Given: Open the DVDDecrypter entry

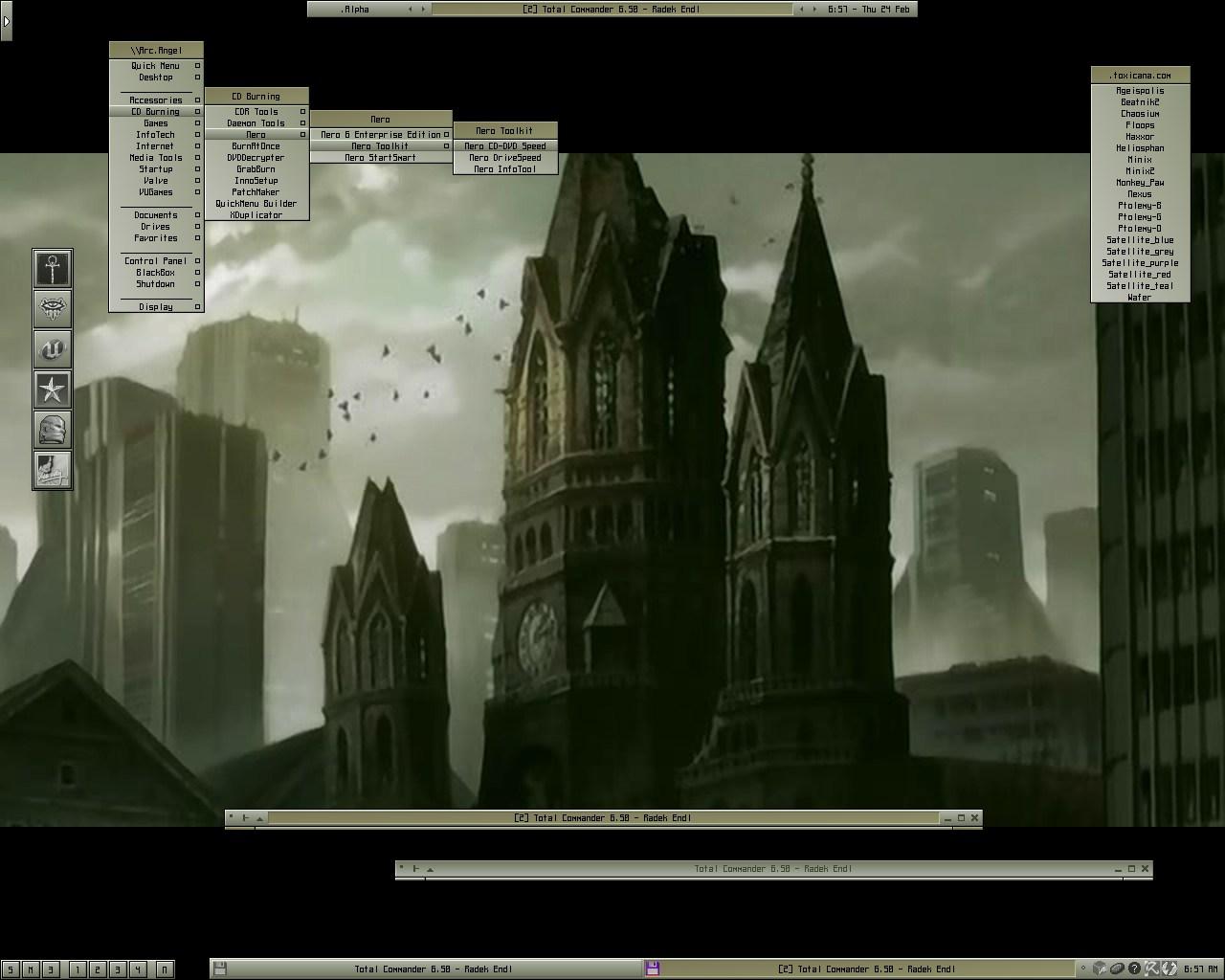Looking at the screenshot, I should coord(256,158).
